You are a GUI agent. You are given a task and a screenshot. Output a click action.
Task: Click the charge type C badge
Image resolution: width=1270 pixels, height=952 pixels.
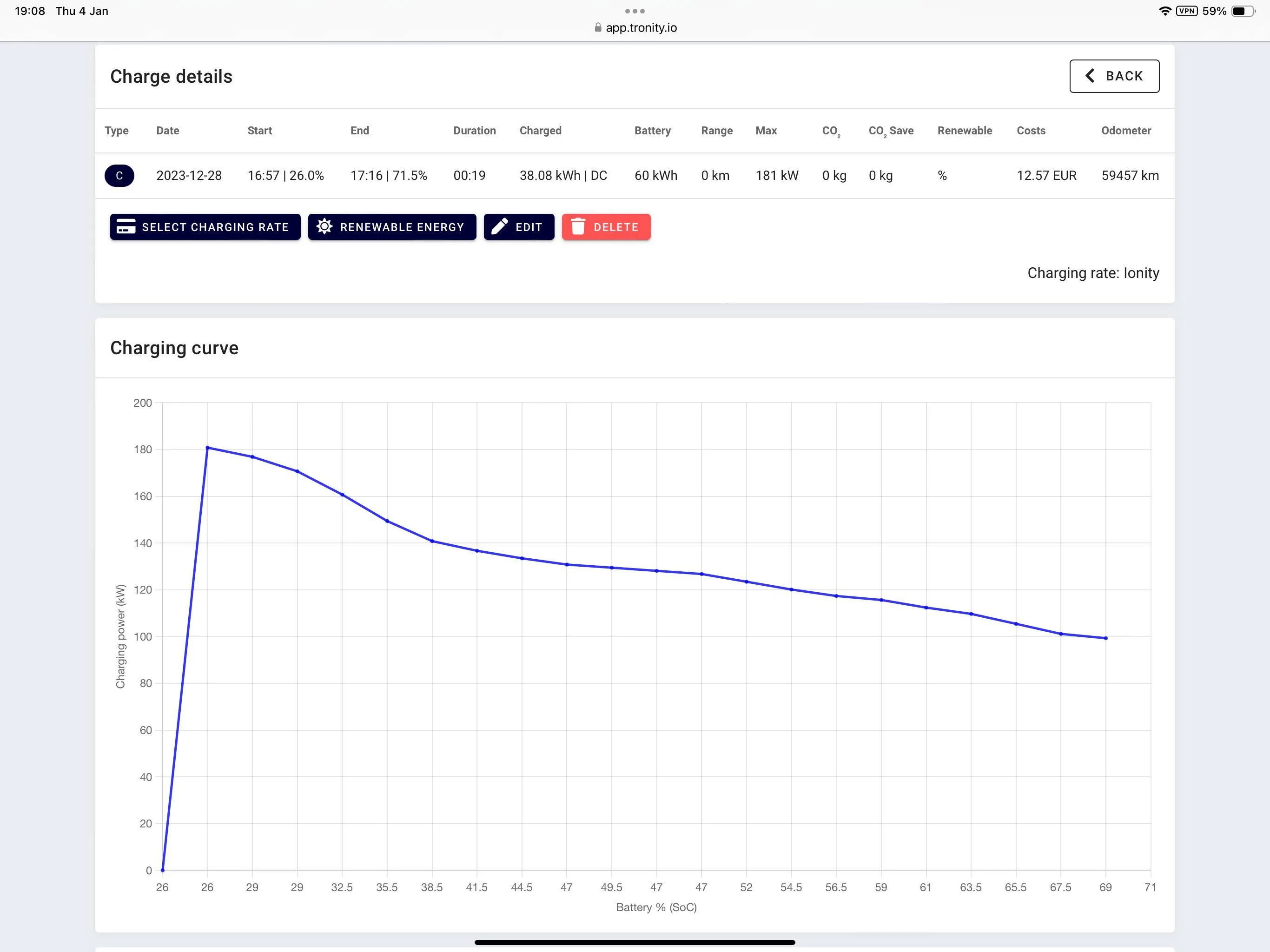119,176
